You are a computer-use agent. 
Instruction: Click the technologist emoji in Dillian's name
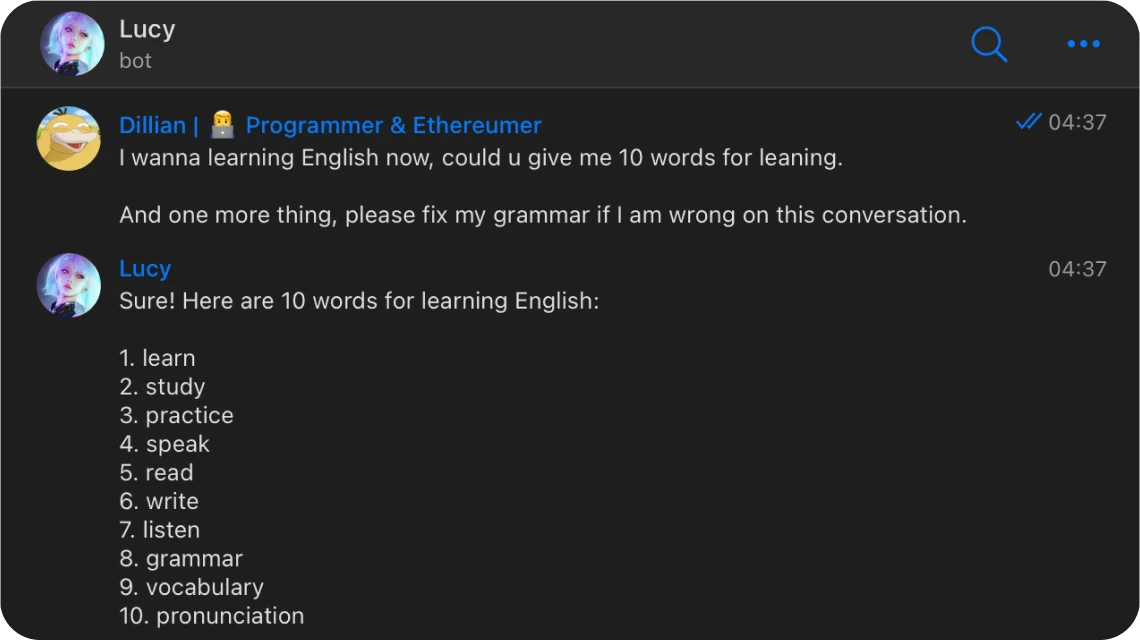pos(222,125)
